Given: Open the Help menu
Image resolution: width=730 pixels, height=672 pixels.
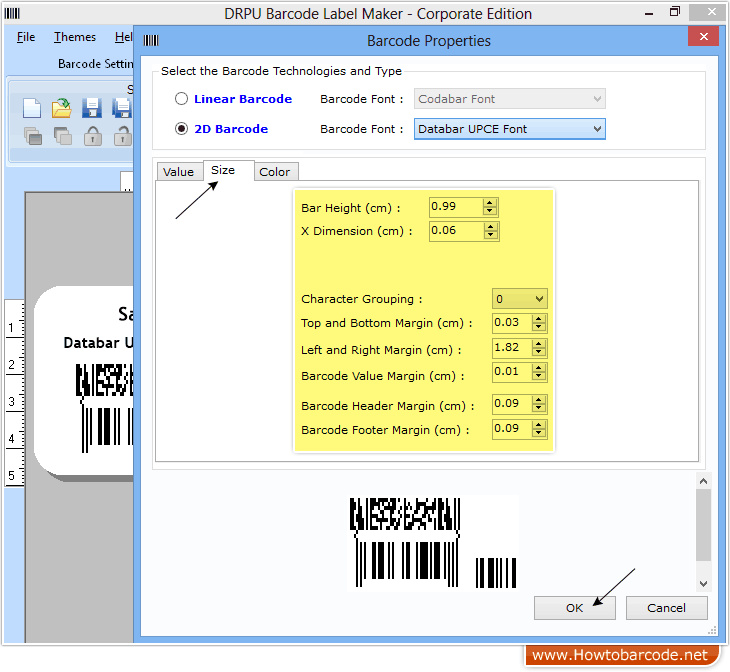Looking at the screenshot, I should coord(123,37).
